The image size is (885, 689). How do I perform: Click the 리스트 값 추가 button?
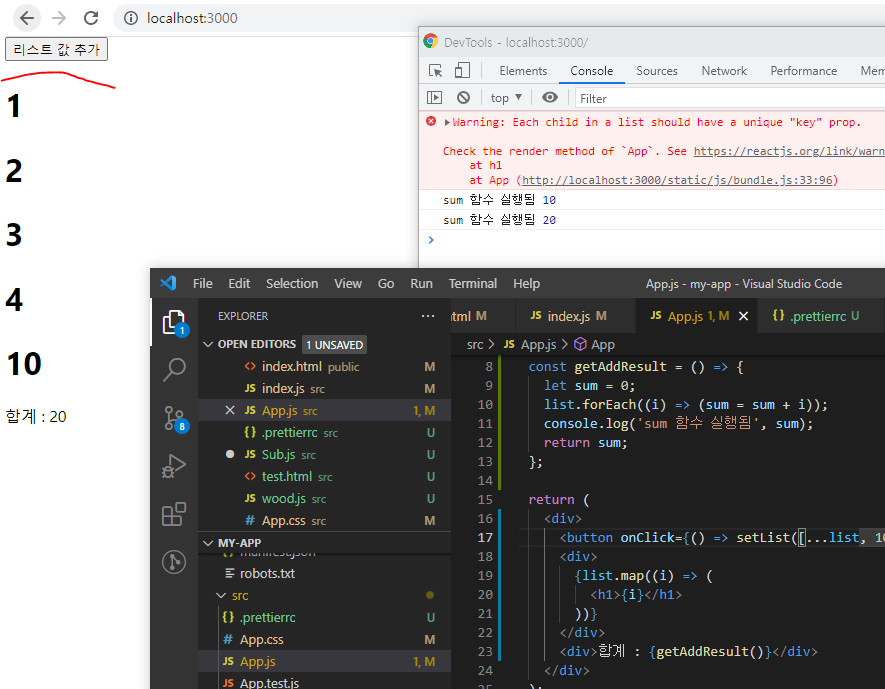(x=56, y=49)
